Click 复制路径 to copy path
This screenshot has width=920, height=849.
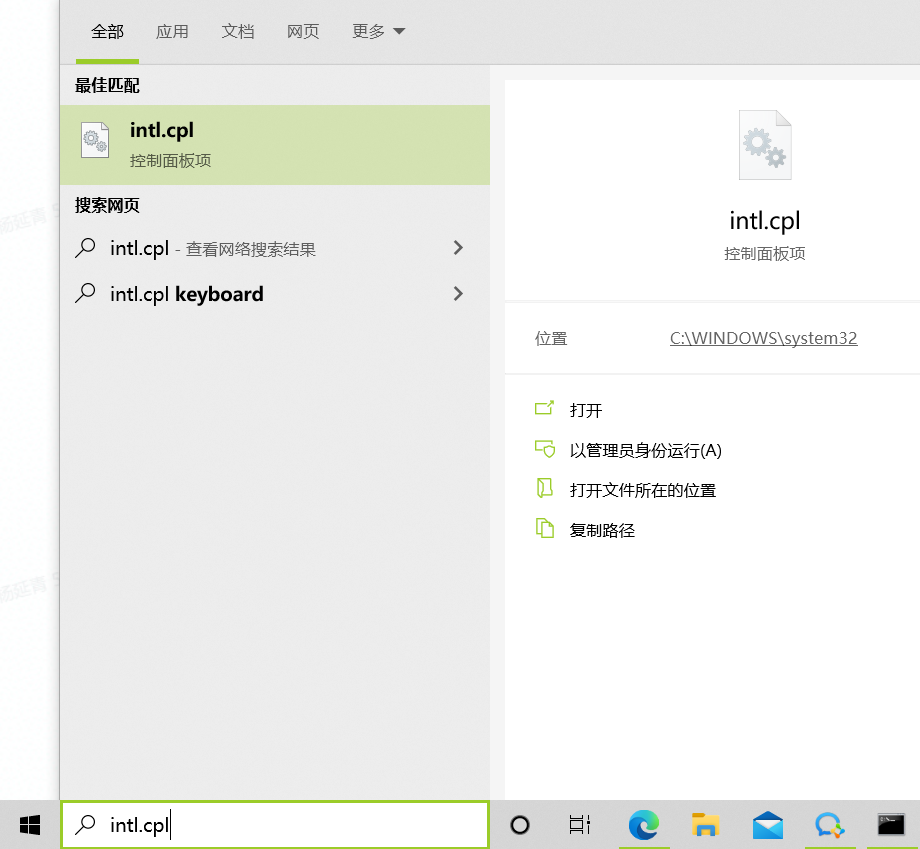pos(602,530)
